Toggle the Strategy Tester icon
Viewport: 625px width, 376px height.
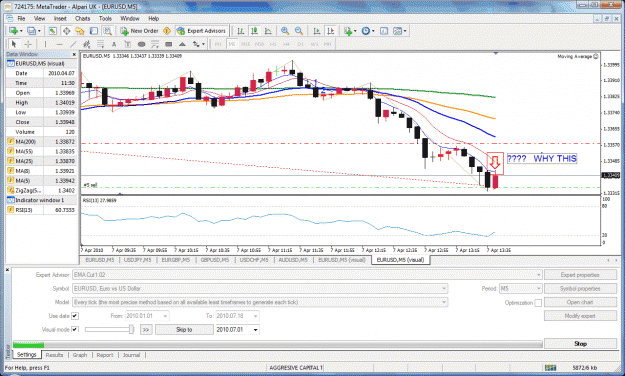click(x=107, y=31)
